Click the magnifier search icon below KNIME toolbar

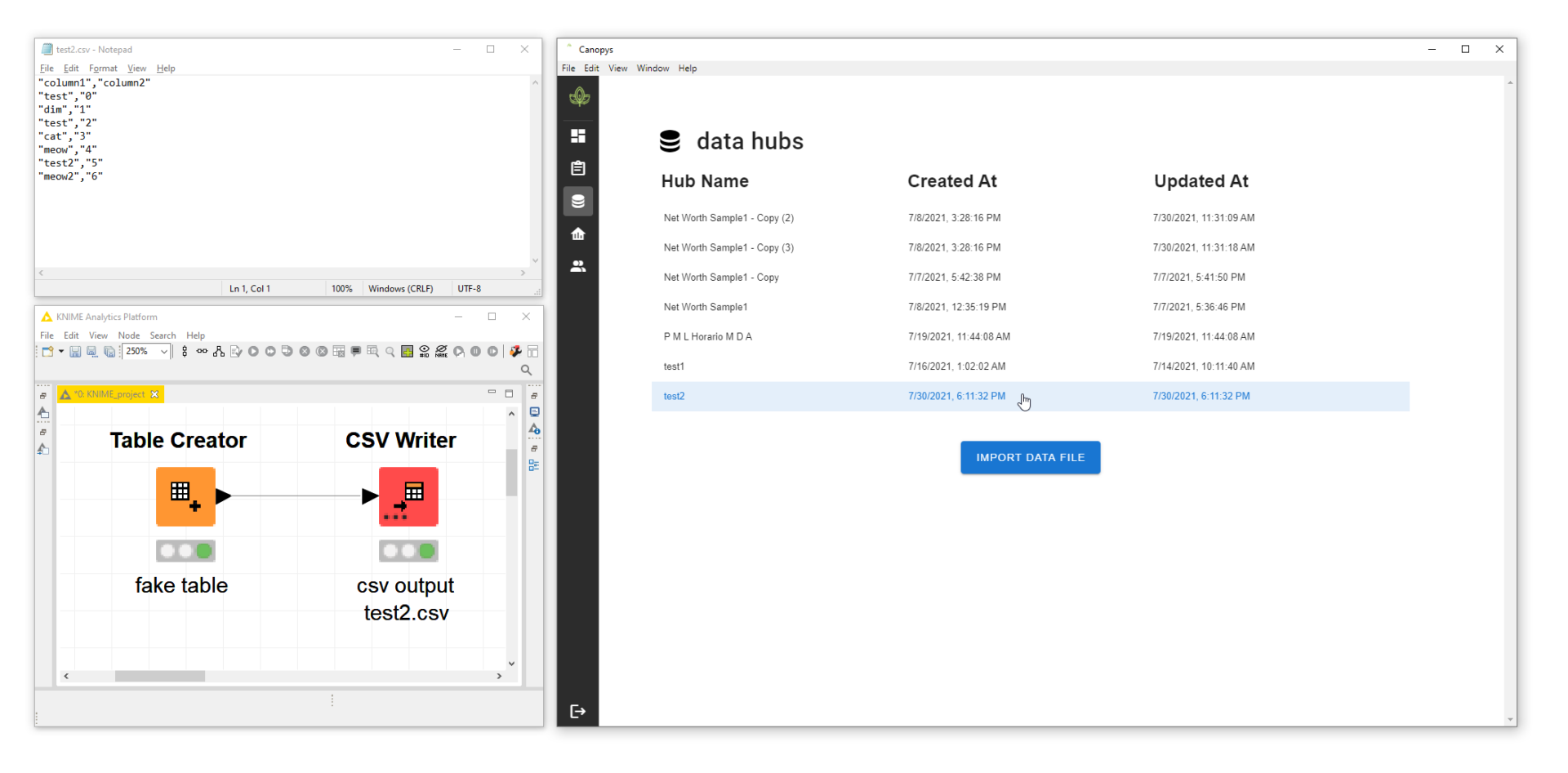coord(527,371)
